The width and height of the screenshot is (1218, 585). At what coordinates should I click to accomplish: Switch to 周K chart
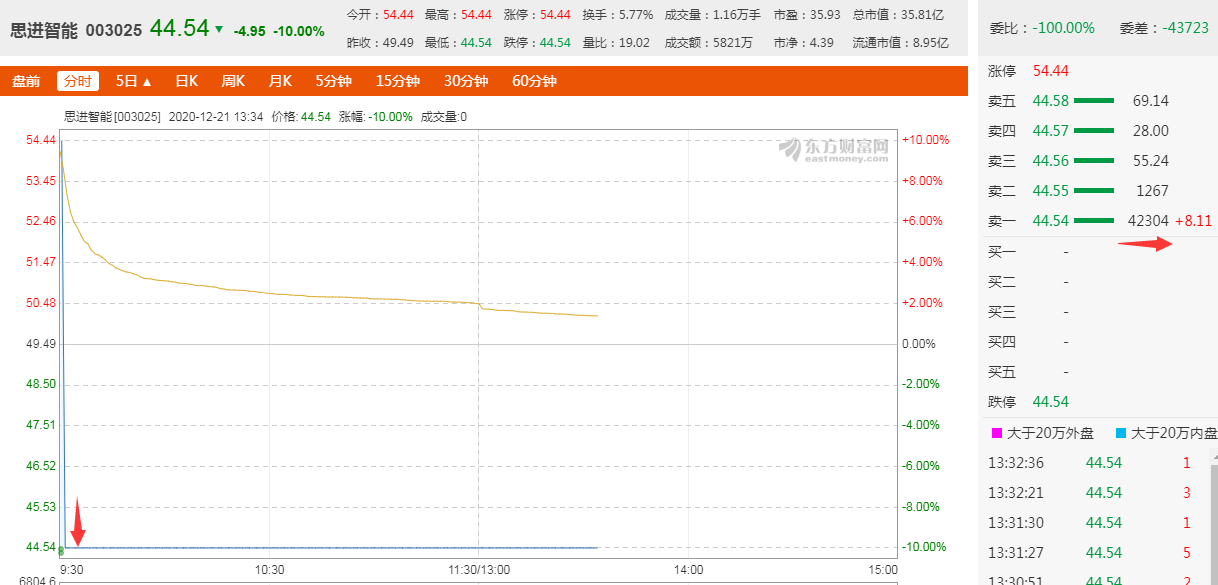coord(233,81)
